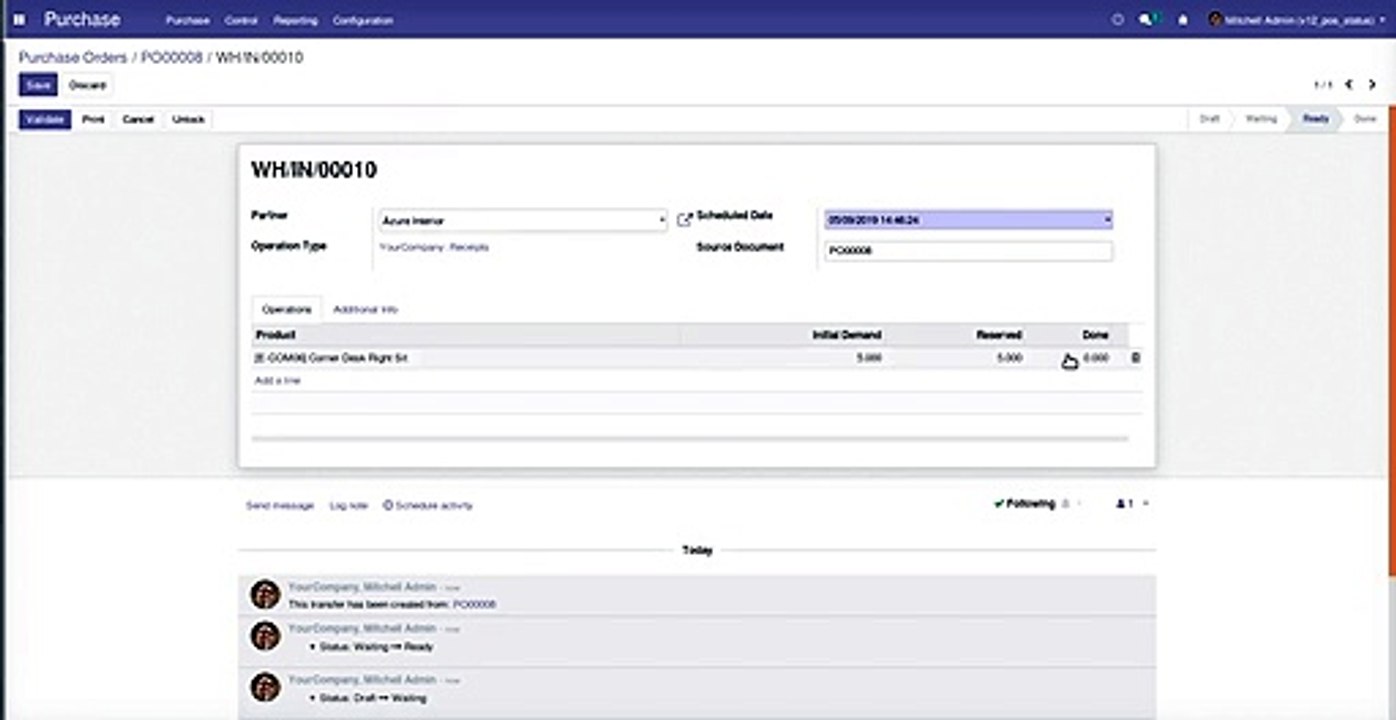1396x720 pixels.
Task: Click the Initial Demand column header
Action: click(847, 335)
